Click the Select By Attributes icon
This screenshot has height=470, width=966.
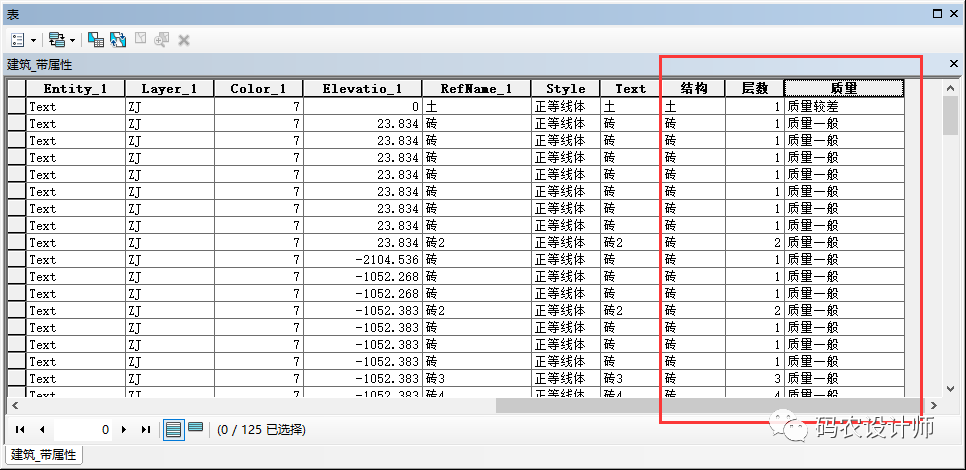(x=96, y=40)
